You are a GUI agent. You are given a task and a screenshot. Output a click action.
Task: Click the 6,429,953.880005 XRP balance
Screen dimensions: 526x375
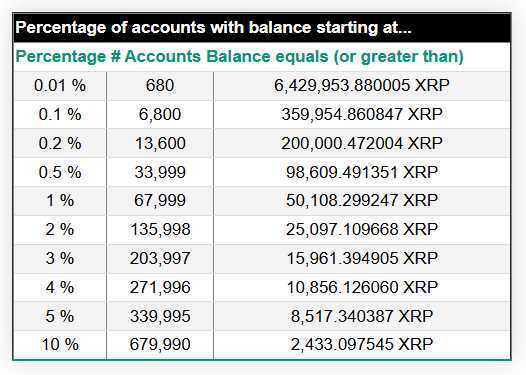362,86
